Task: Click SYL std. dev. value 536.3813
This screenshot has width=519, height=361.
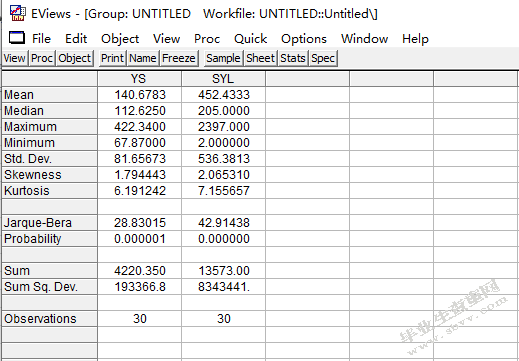Action: 224,159
